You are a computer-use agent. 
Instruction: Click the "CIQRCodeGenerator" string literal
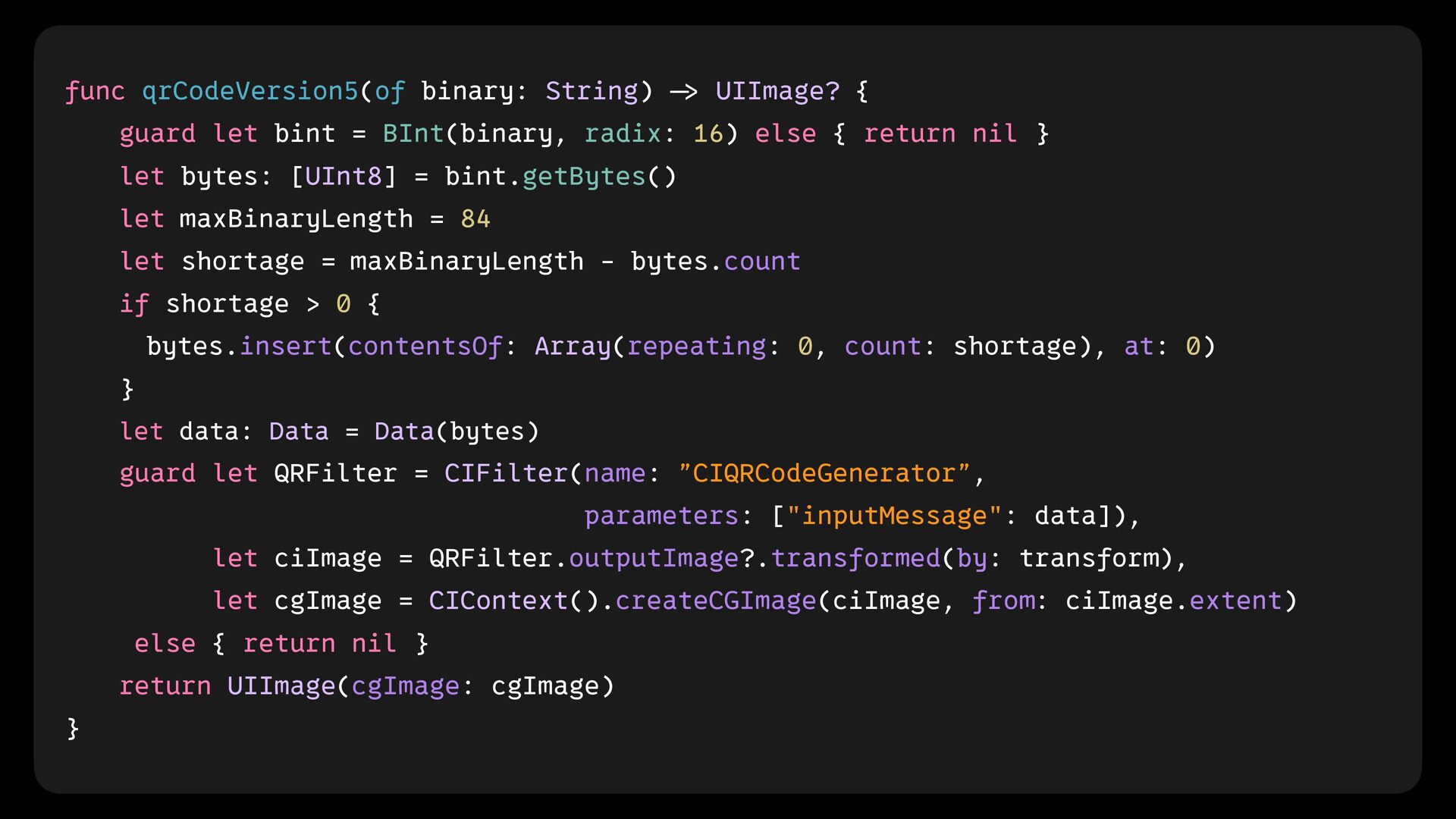pos(824,473)
